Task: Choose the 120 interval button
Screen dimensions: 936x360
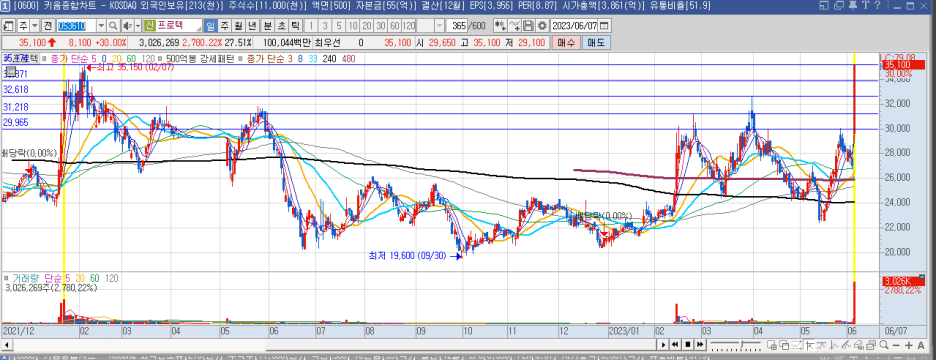Action: pyautogui.click(x=409, y=26)
